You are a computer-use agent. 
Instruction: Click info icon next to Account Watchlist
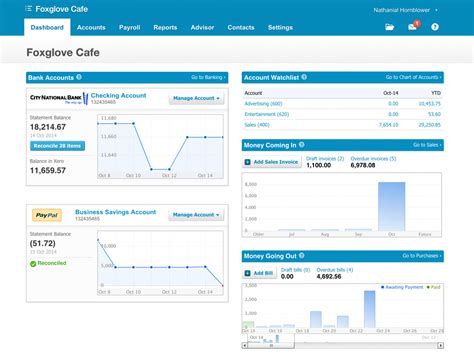click(x=304, y=77)
